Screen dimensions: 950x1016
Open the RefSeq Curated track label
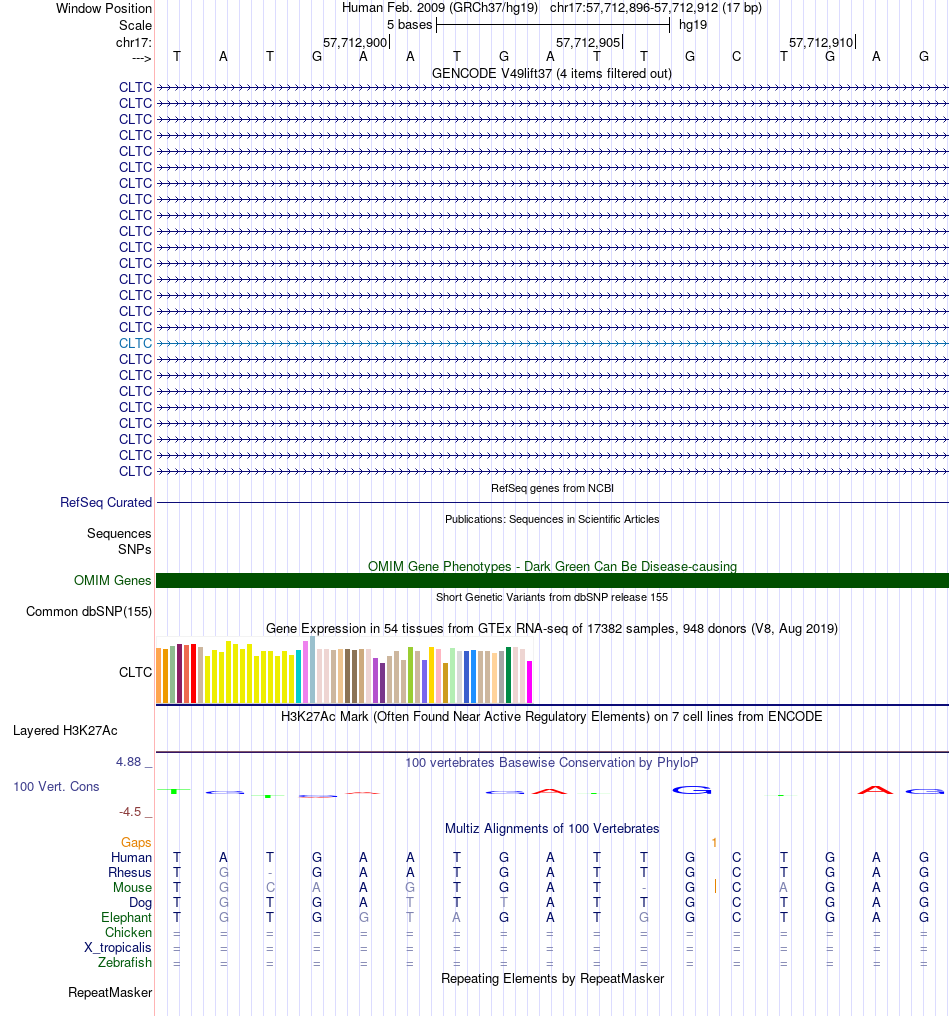(x=106, y=503)
